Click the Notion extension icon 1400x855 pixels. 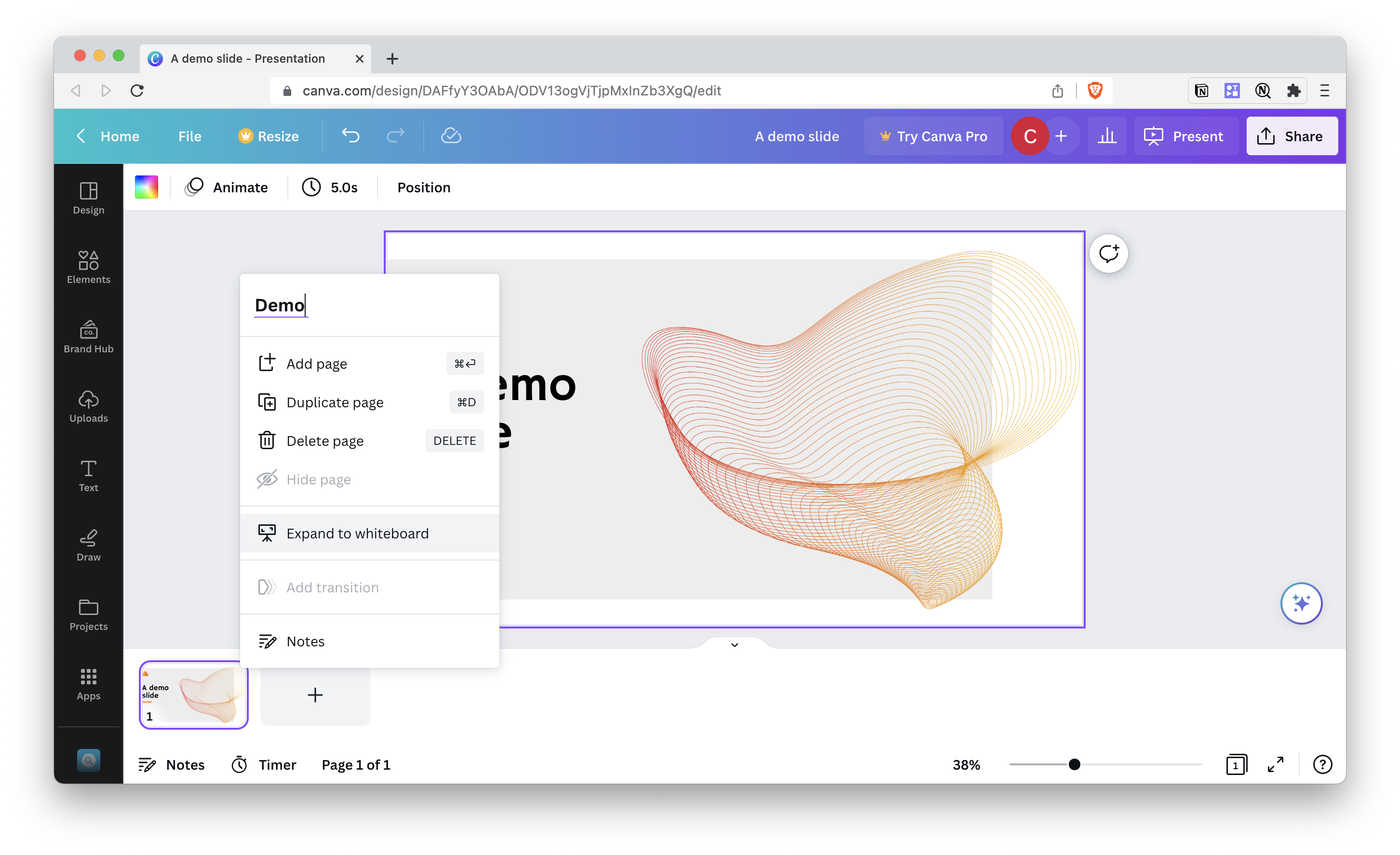[x=1201, y=90]
